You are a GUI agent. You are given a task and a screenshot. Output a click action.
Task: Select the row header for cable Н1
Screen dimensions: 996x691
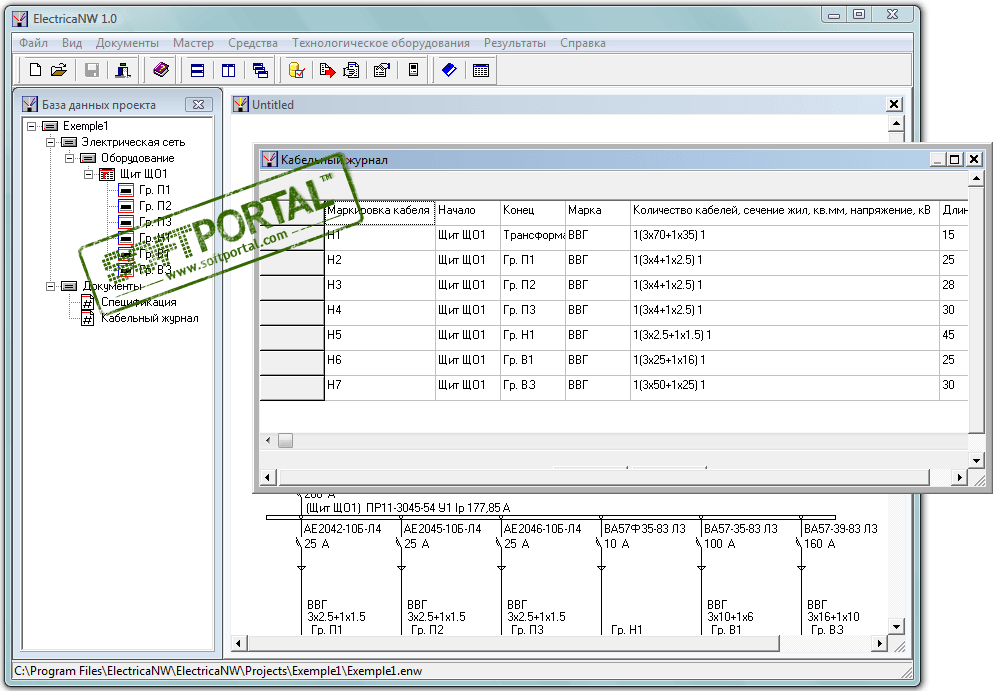292,238
